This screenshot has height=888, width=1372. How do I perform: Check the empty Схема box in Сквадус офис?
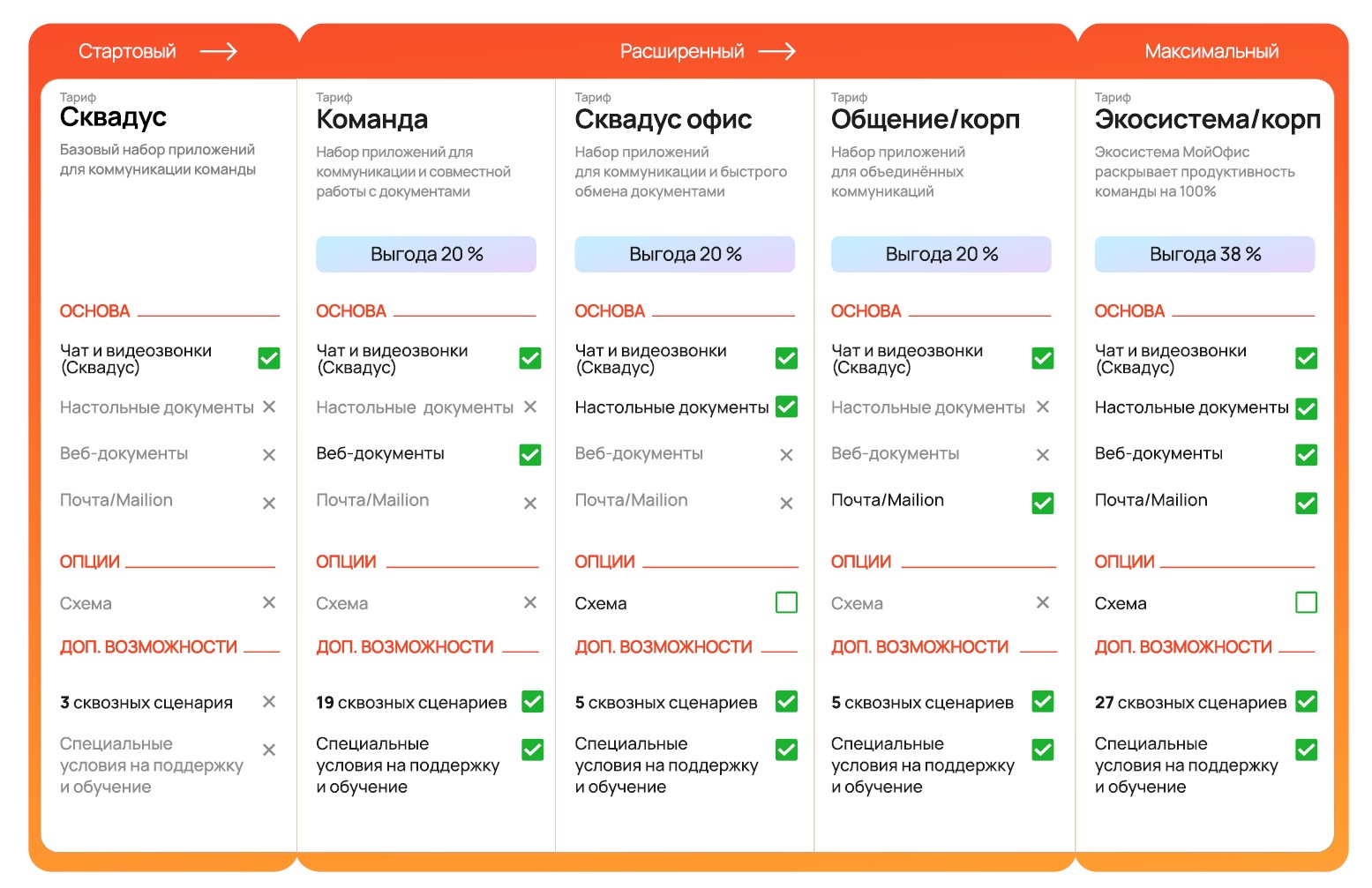pos(786,602)
